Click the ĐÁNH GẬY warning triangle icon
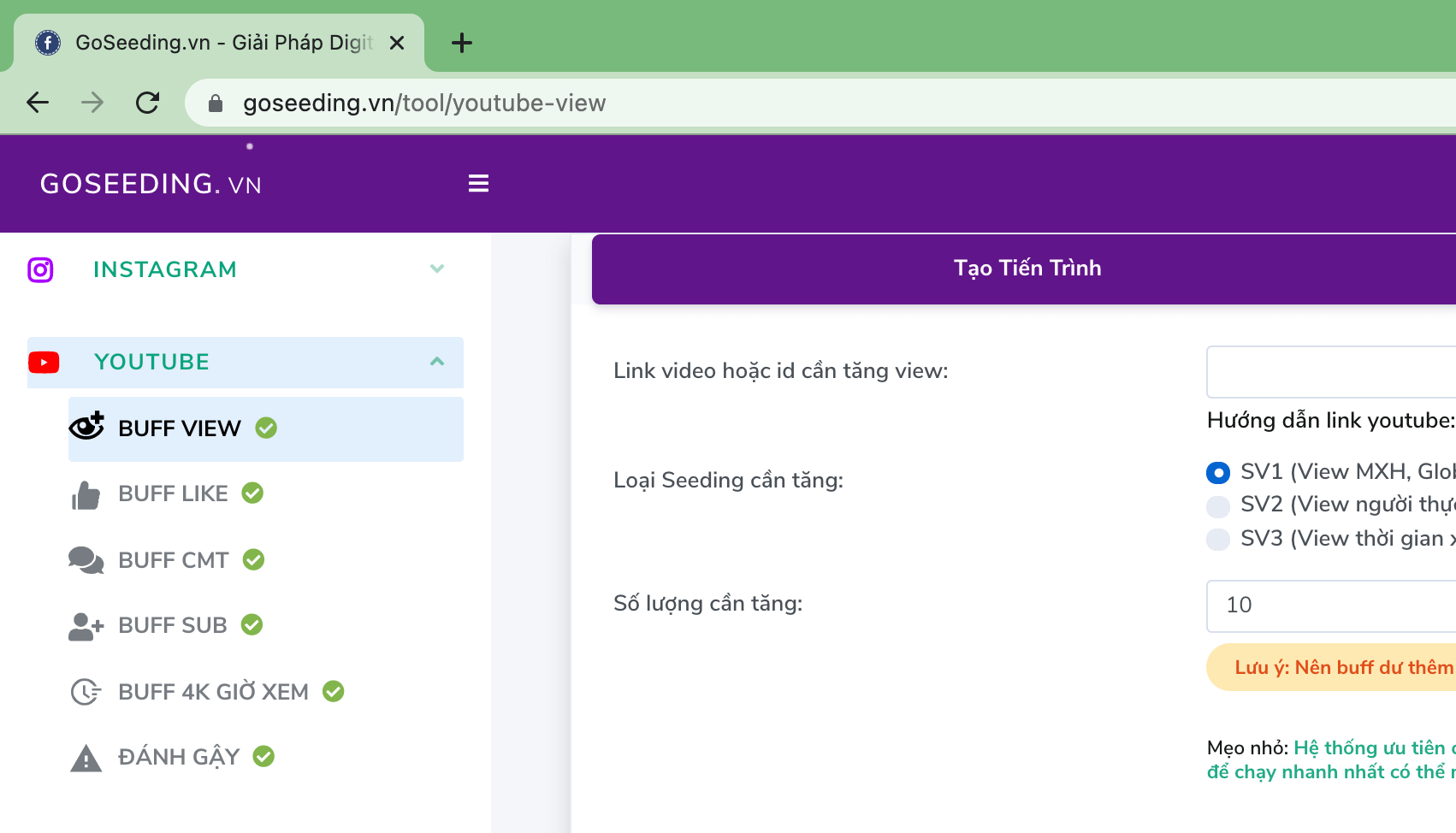 click(x=86, y=758)
